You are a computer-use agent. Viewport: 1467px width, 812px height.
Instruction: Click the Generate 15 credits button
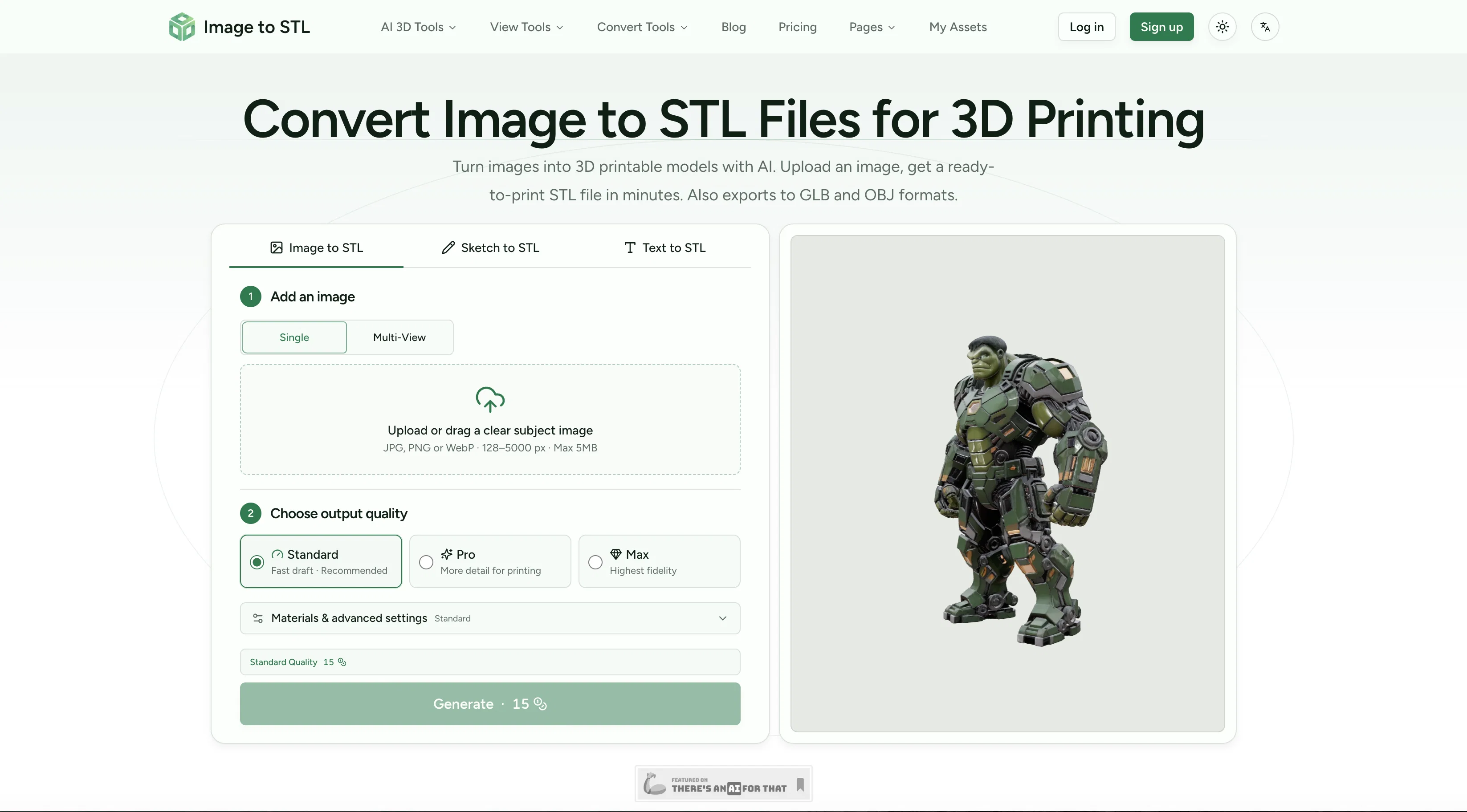pyautogui.click(x=490, y=704)
